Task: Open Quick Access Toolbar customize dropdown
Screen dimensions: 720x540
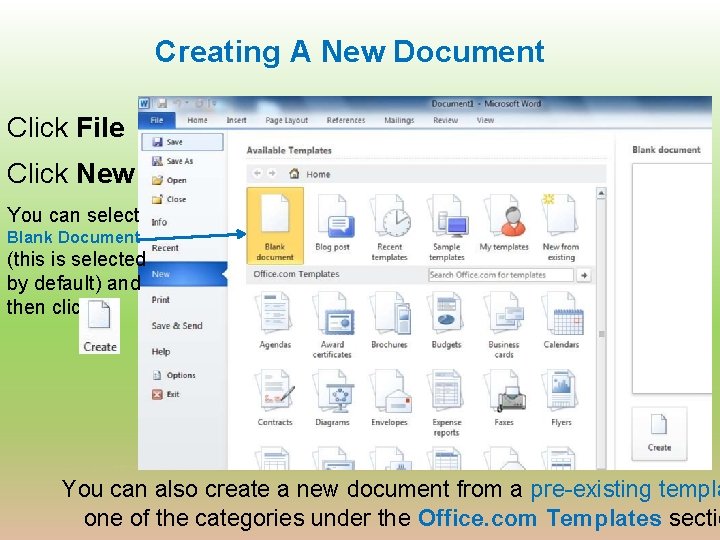Action: click(x=214, y=104)
